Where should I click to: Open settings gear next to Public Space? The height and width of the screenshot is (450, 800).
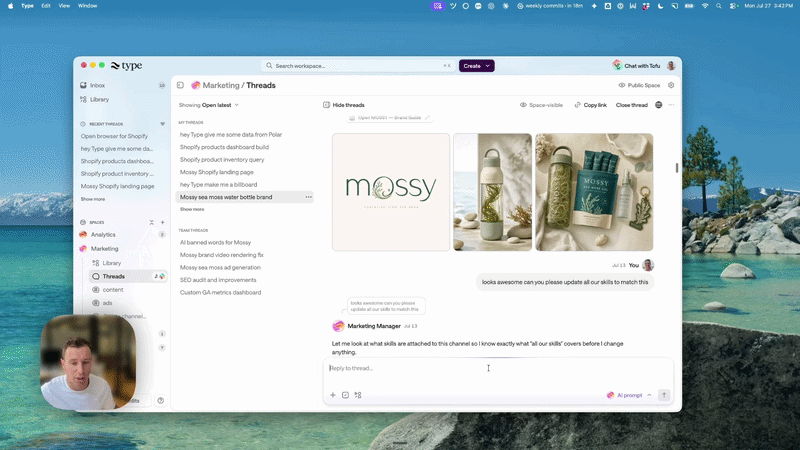point(671,85)
